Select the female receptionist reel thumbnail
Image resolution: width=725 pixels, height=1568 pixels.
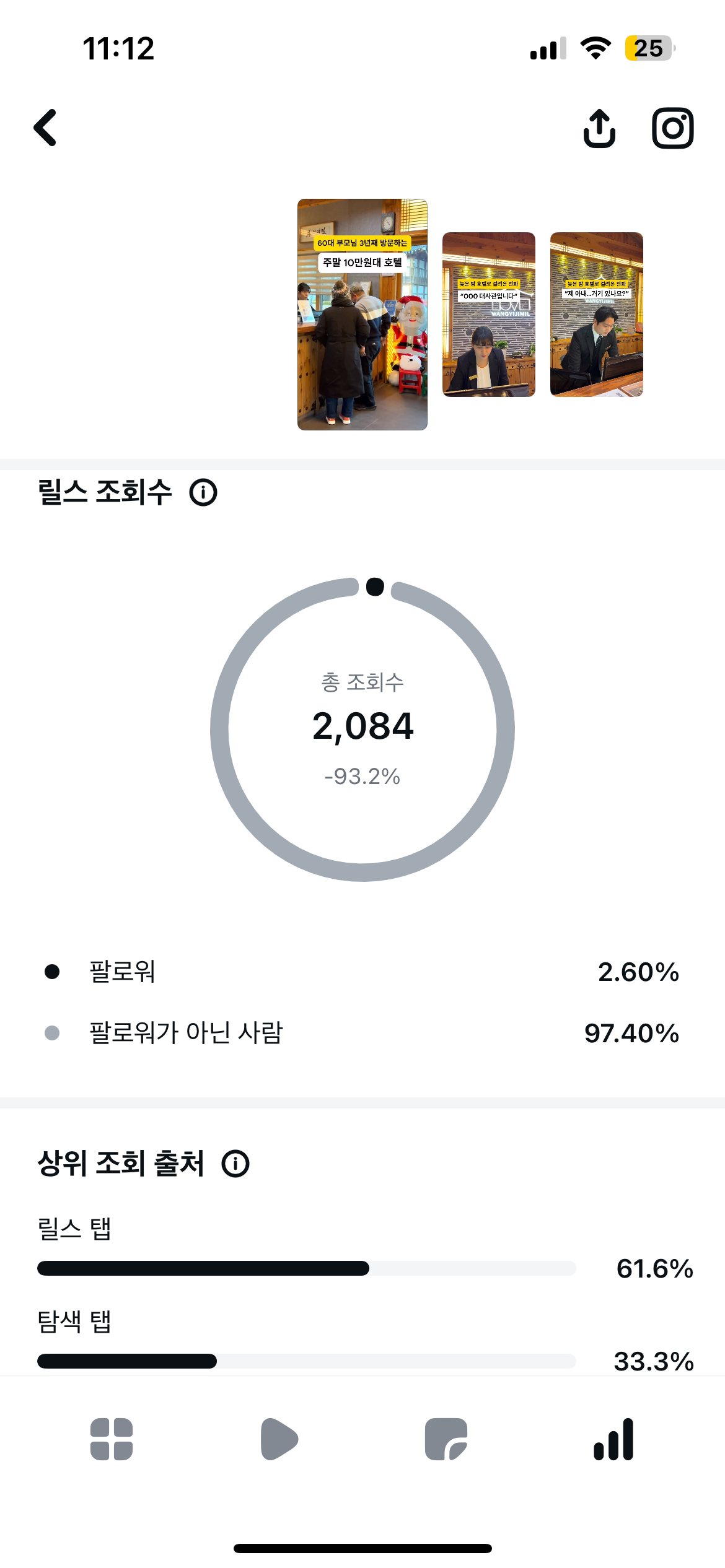[x=489, y=315]
